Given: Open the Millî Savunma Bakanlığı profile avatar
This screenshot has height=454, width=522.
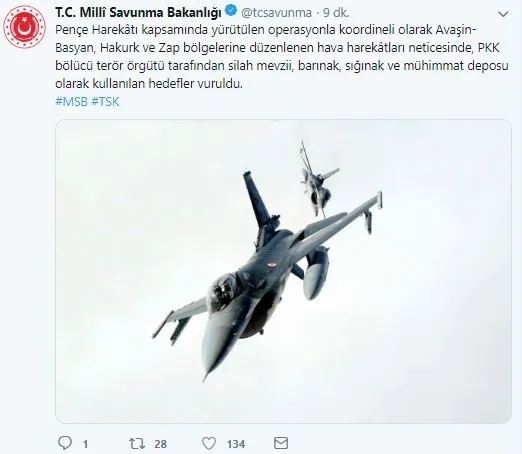Looking at the screenshot, I should [x=24, y=27].
